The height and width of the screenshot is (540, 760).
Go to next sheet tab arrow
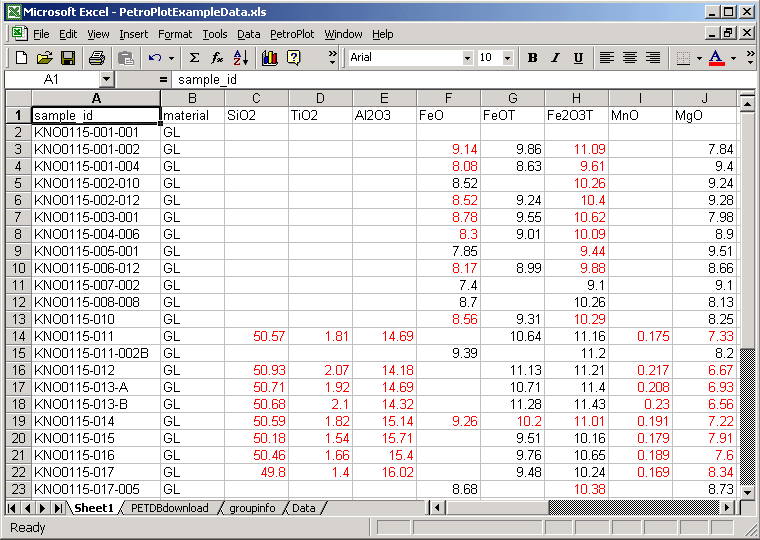point(43,508)
